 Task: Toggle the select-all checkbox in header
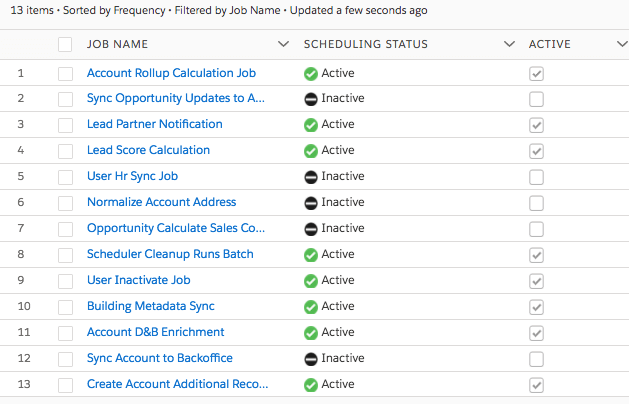pyautogui.click(x=66, y=44)
